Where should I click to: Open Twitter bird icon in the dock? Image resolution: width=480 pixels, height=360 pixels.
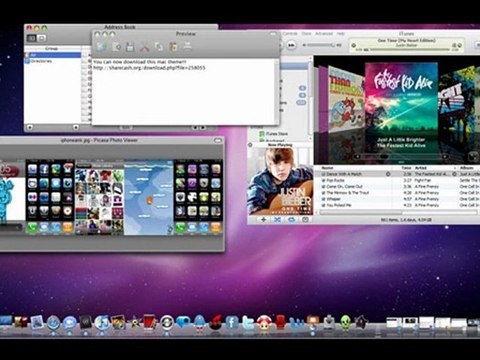248,323
